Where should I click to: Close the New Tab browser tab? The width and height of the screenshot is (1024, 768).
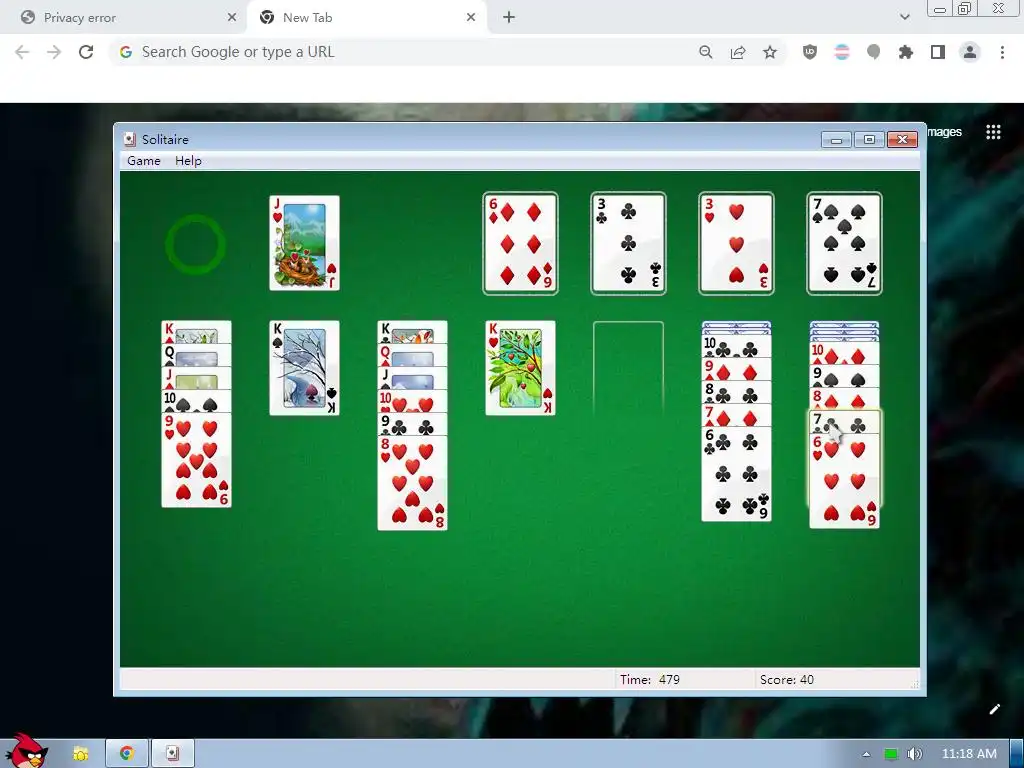tap(471, 18)
